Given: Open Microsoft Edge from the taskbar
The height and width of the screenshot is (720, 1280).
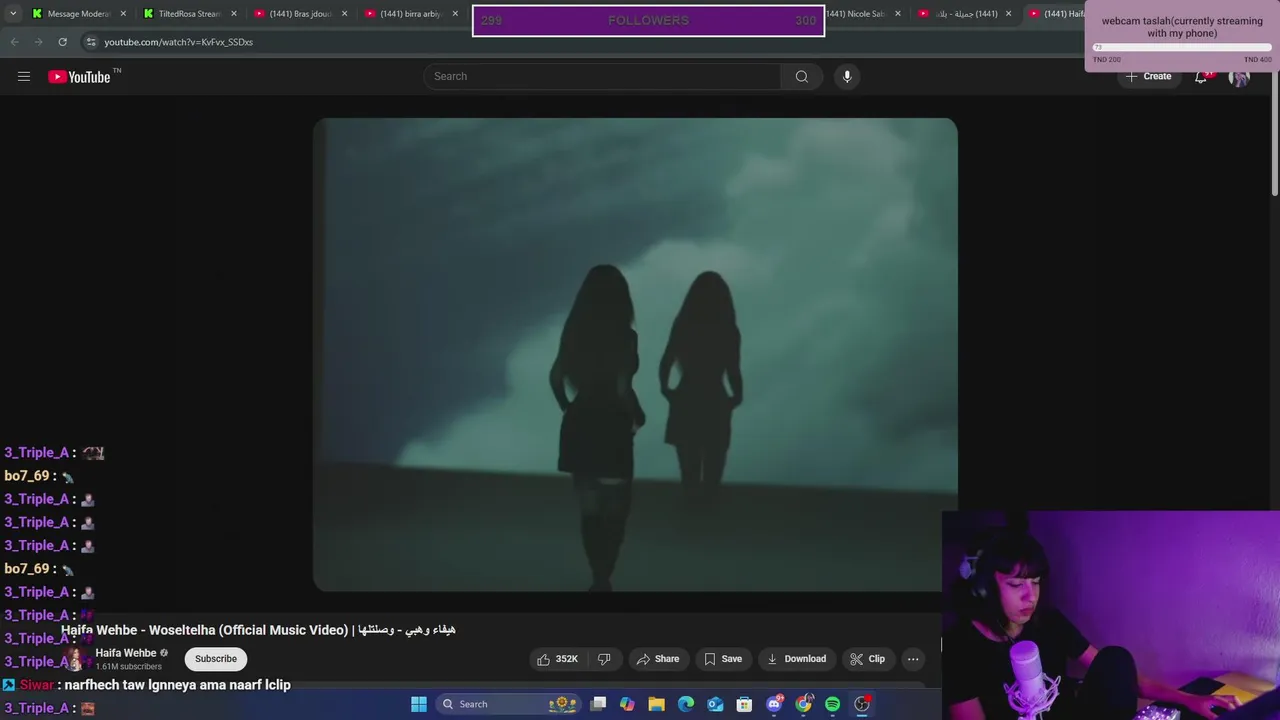Looking at the screenshot, I should coord(686,704).
